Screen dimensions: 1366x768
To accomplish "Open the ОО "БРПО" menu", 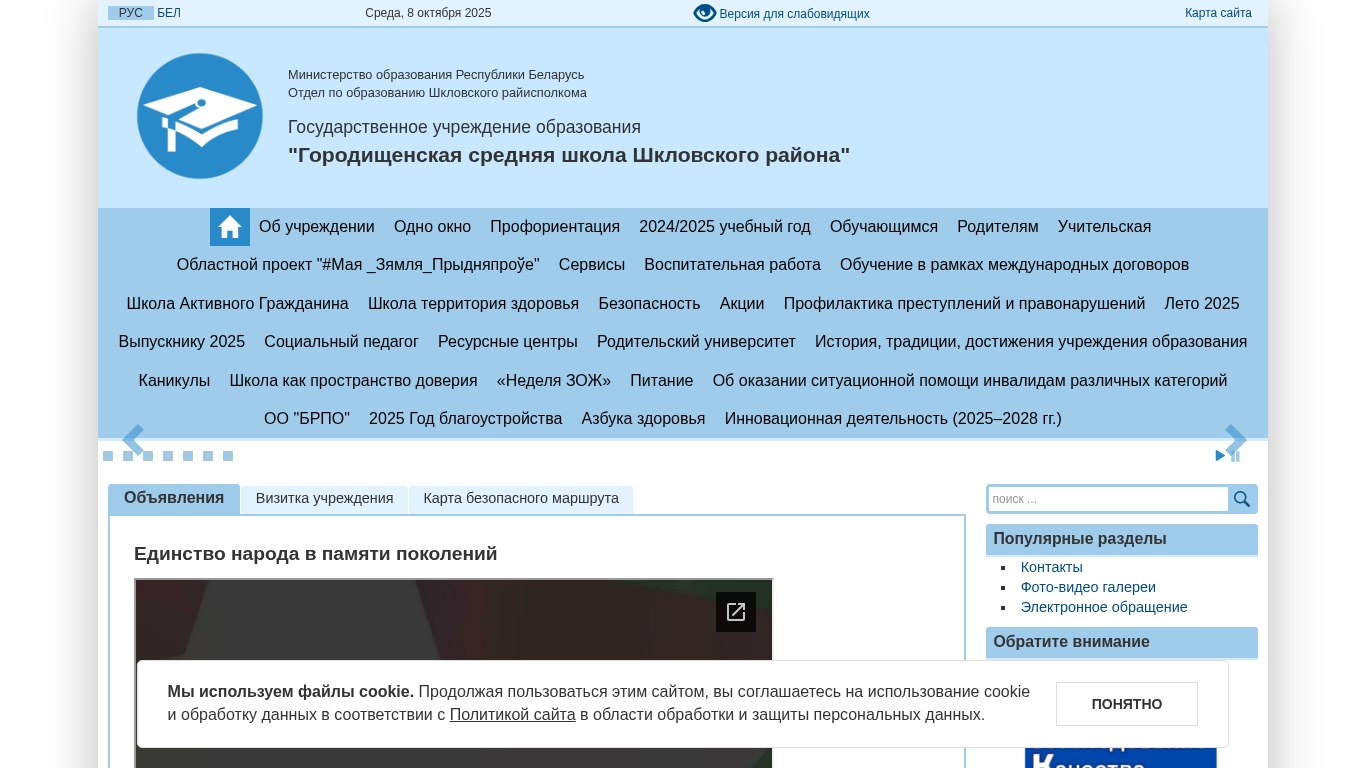I will pos(307,419).
